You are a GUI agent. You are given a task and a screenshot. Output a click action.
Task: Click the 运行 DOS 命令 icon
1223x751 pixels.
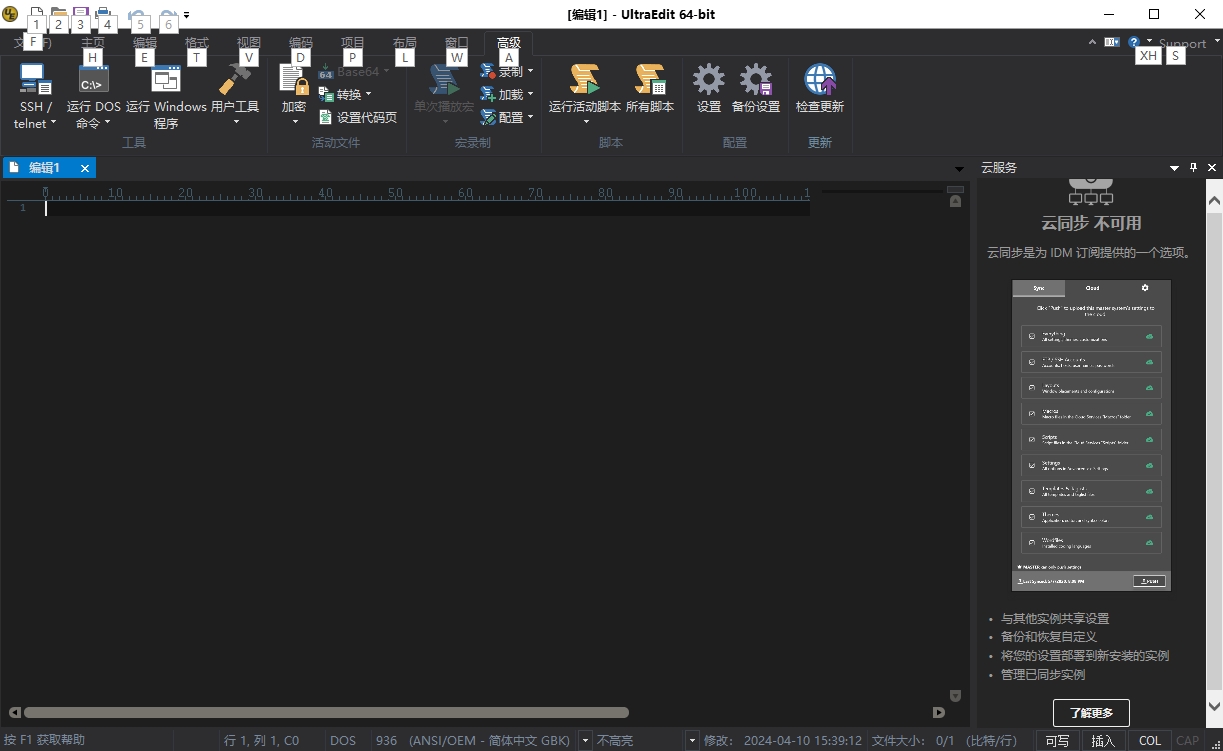(93, 80)
